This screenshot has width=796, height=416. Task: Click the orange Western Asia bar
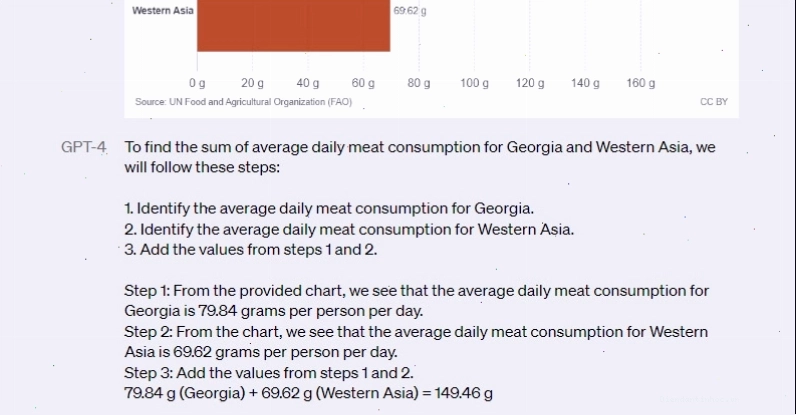tap(293, 25)
